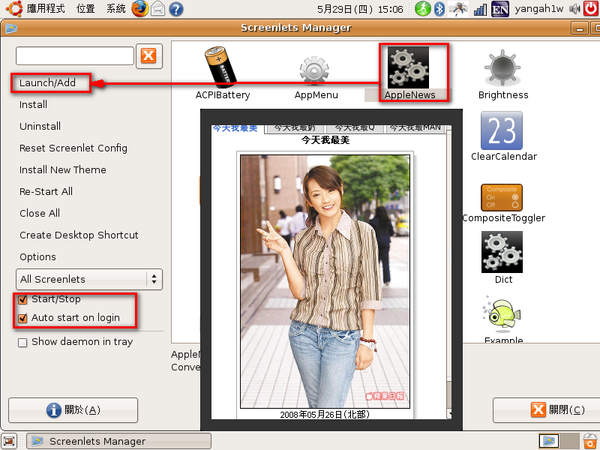
Task: Click the Screenlets Manager title bar icon
Action: pos(11,28)
